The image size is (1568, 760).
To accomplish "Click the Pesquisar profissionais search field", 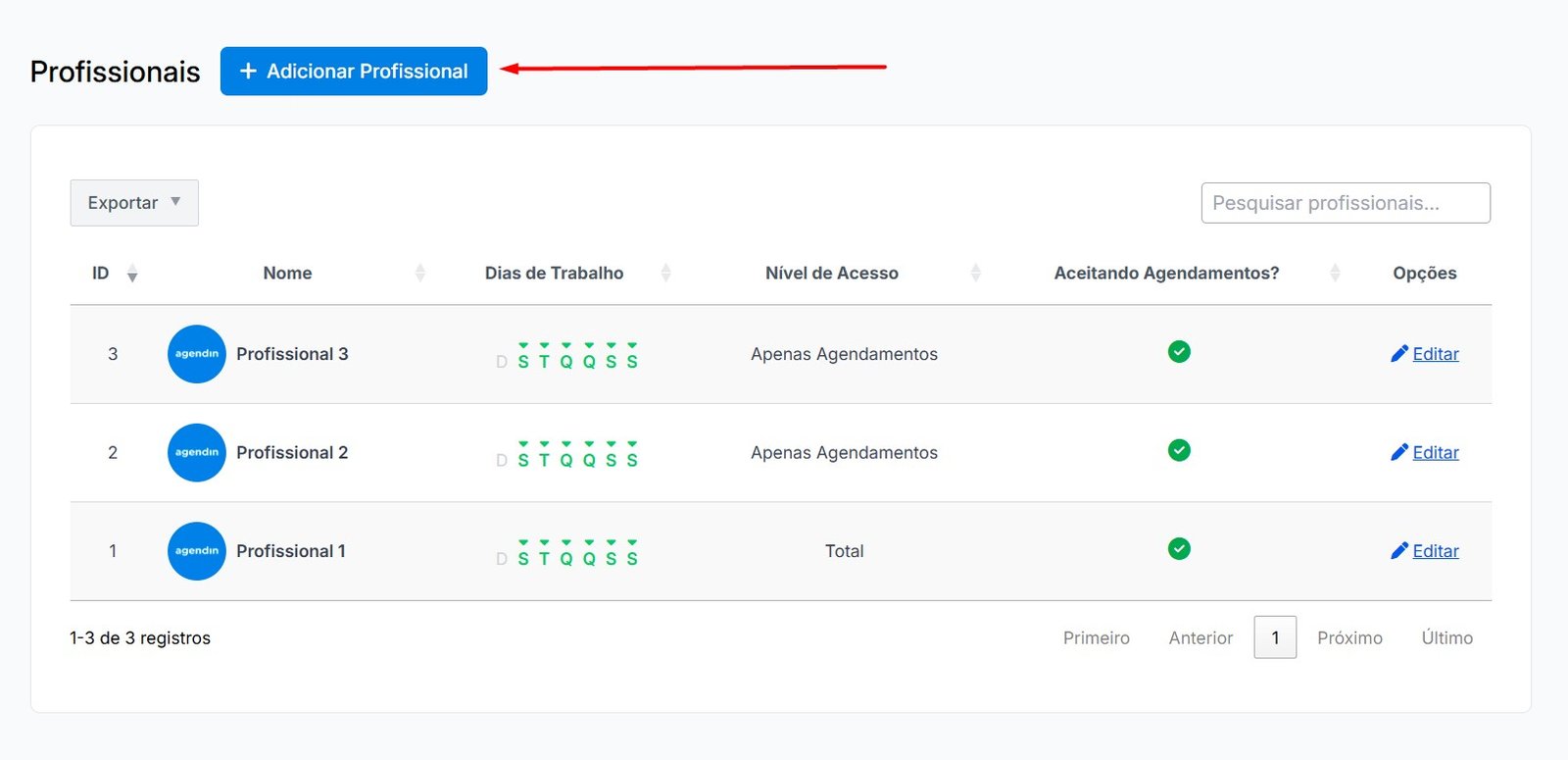I will click(1345, 203).
